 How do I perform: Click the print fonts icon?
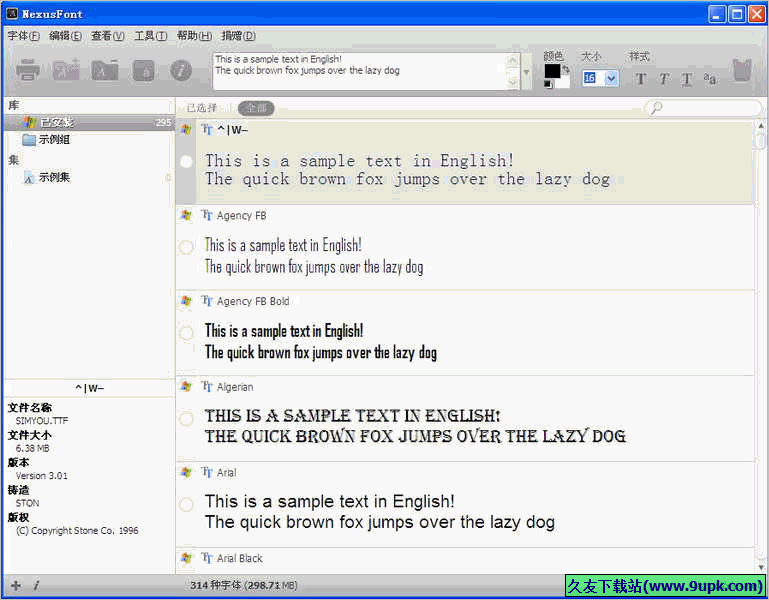(27, 70)
